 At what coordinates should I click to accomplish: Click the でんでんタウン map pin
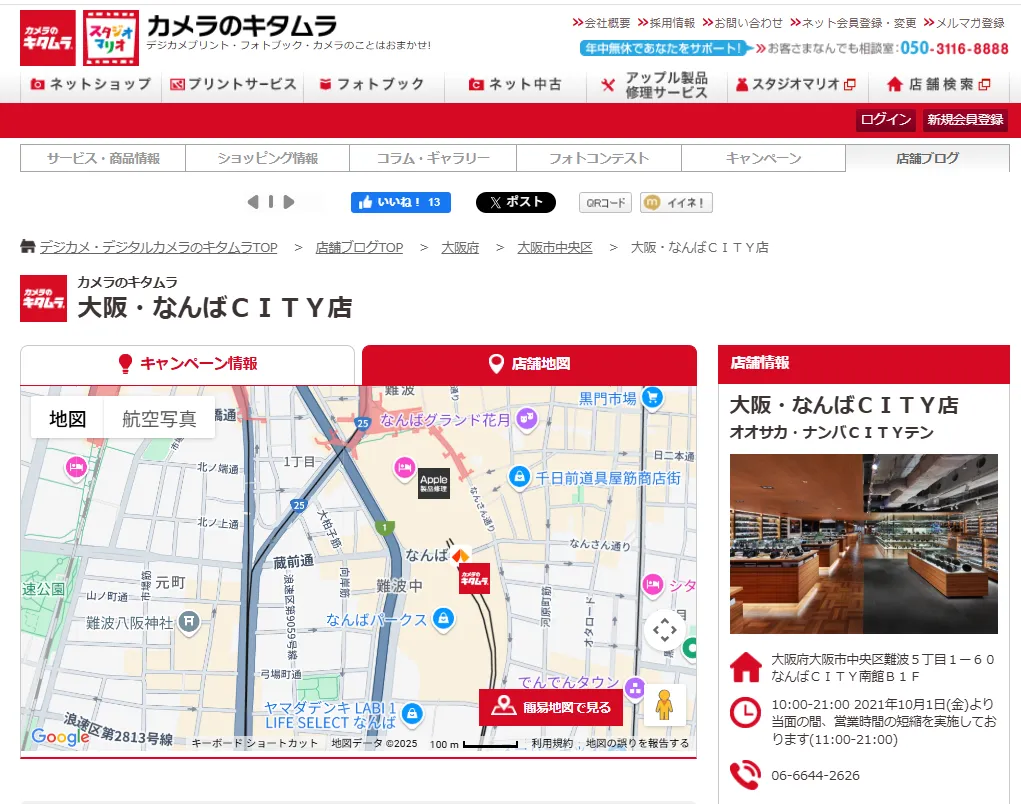click(x=634, y=687)
